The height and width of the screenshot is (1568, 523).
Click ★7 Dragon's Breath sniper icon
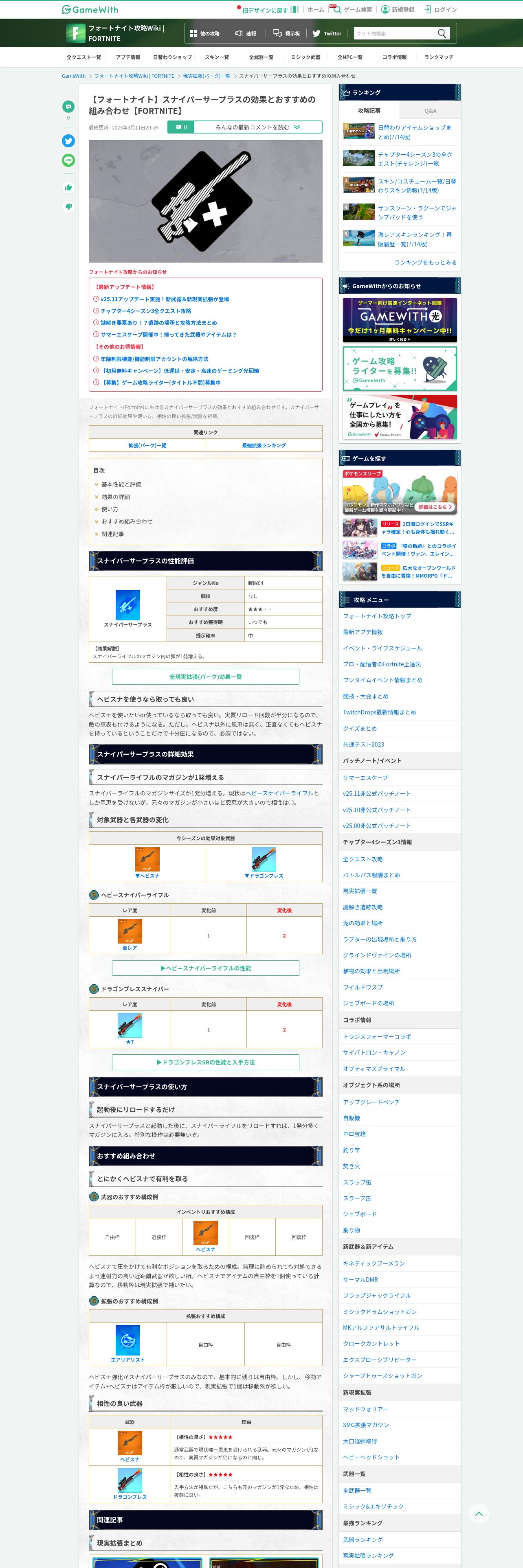click(x=130, y=1025)
